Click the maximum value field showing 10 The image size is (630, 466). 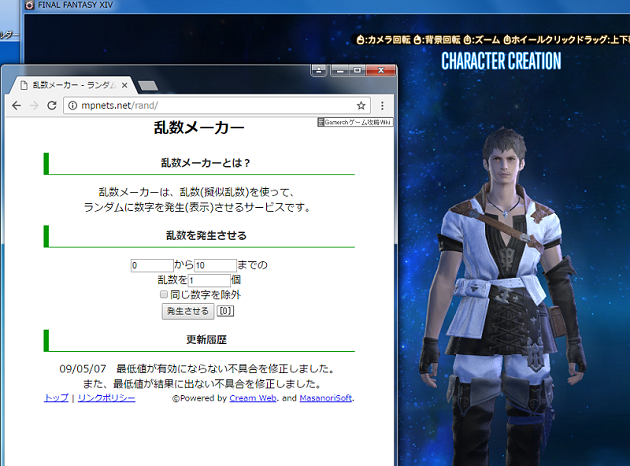215,266
